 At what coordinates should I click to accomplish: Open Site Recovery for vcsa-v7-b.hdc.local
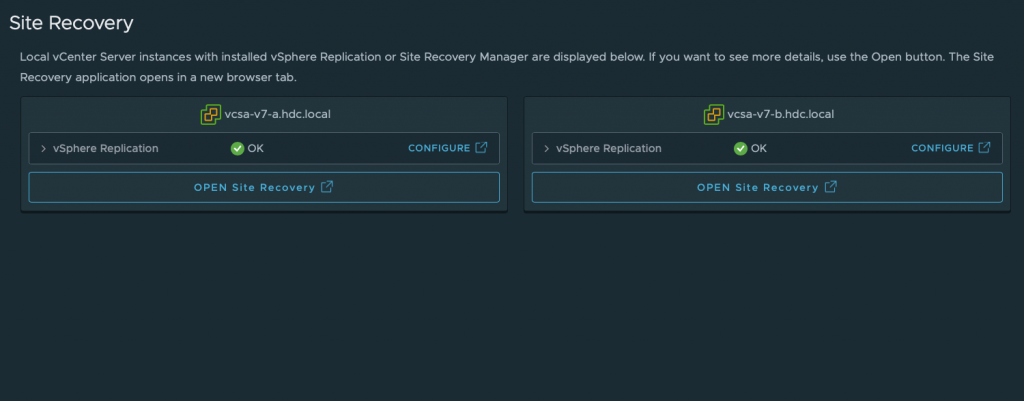(767, 187)
